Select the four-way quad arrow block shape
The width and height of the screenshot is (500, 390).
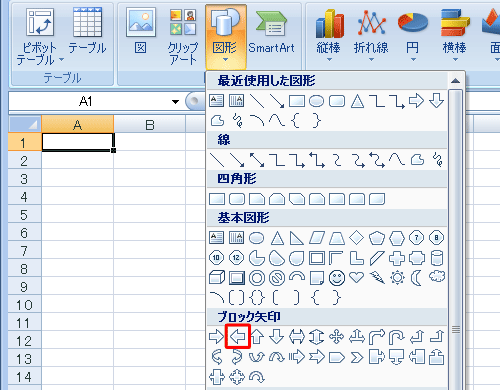[x=337, y=337]
